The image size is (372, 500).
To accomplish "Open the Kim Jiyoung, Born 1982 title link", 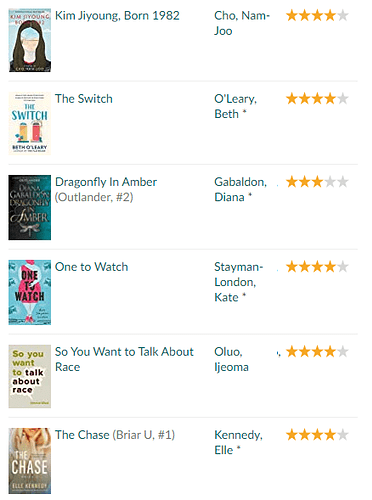I will (117, 16).
